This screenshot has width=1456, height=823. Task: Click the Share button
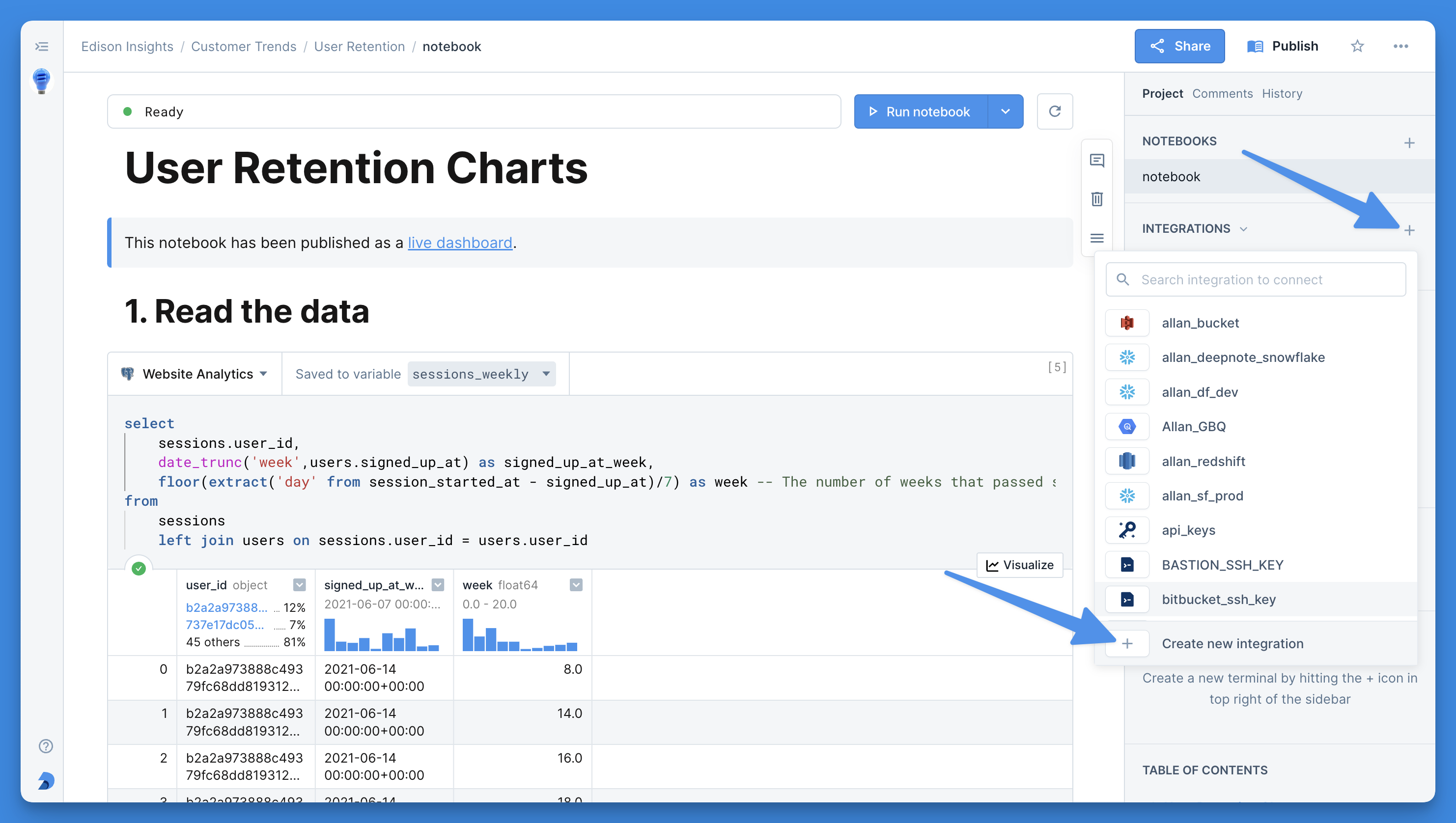point(1179,46)
